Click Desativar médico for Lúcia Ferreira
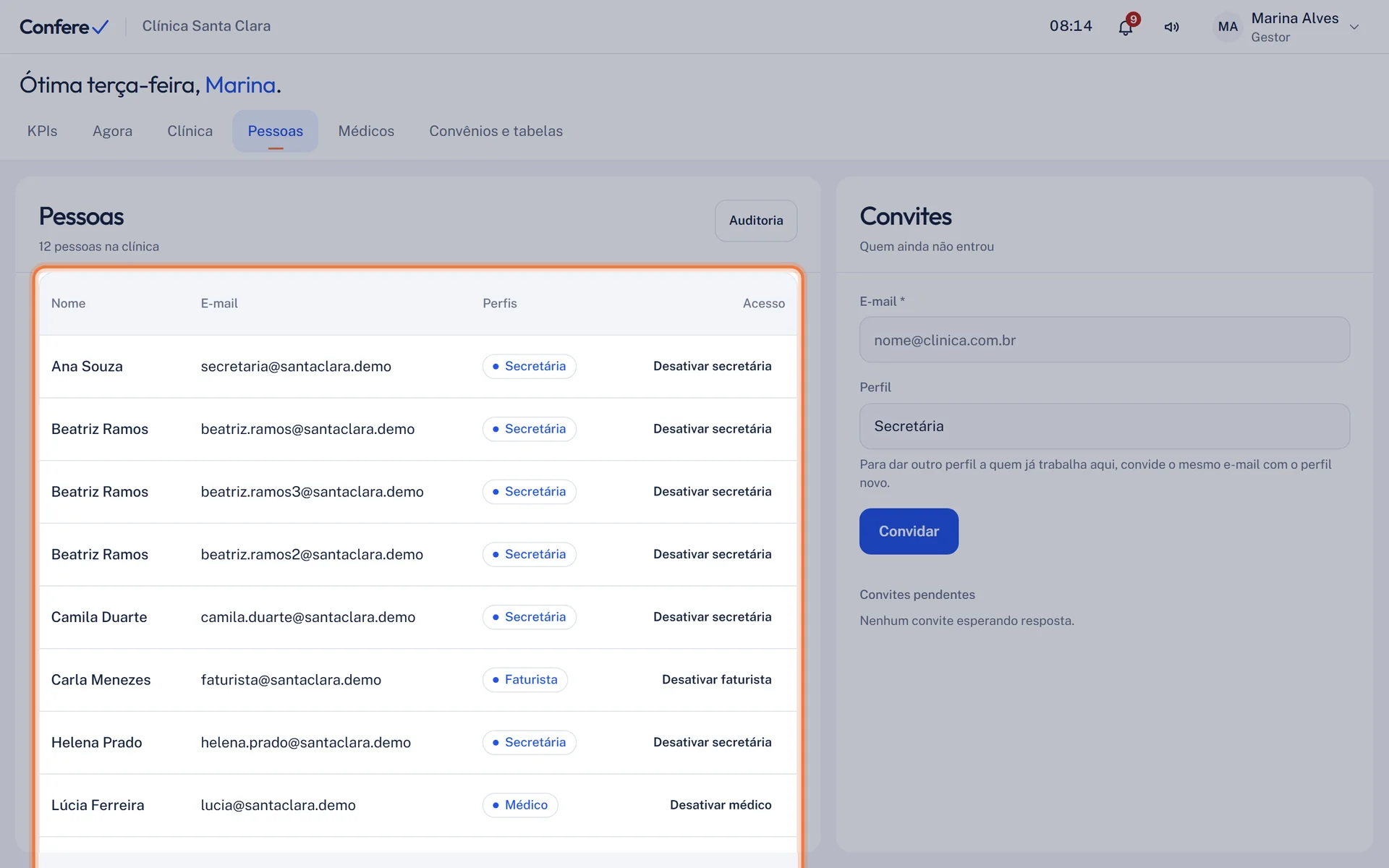Viewport: 1389px width, 868px height. pyautogui.click(x=721, y=805)
